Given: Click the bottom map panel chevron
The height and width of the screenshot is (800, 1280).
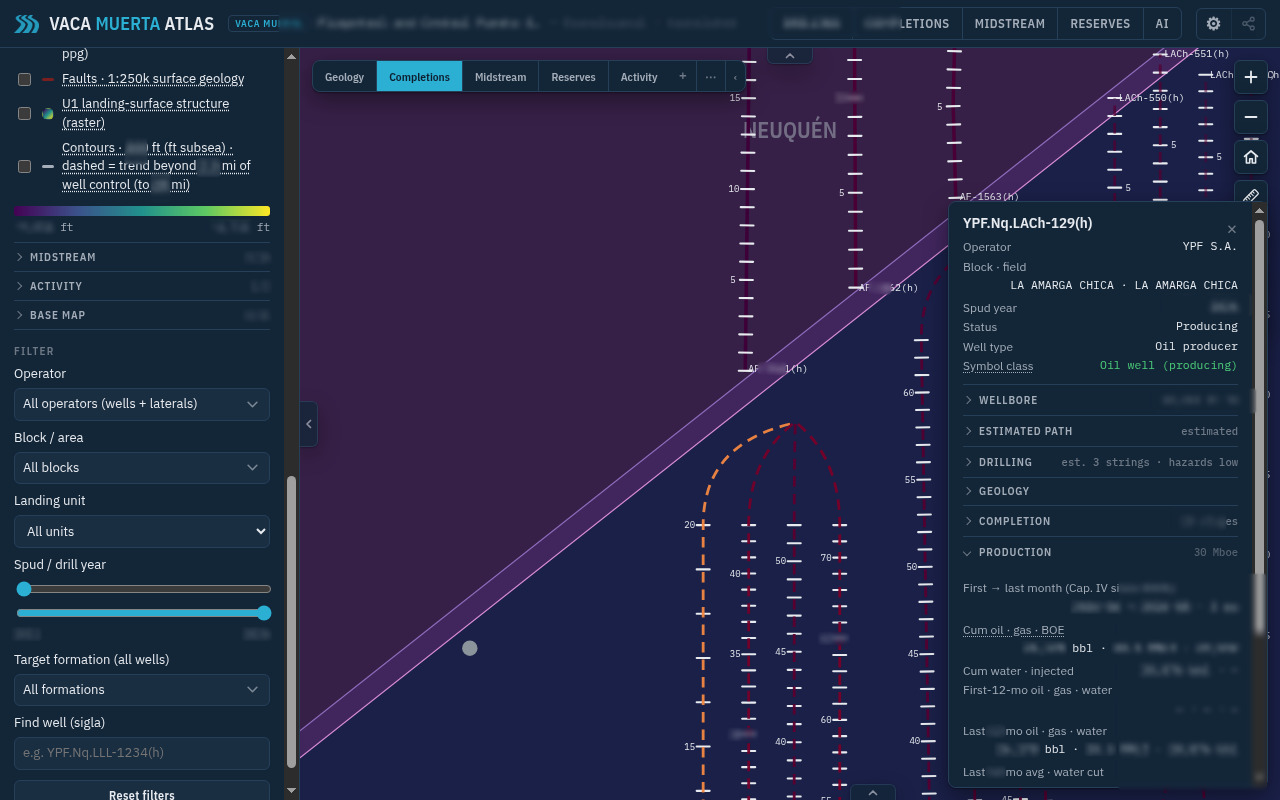Looking at the screenshot, I should 873,792.
